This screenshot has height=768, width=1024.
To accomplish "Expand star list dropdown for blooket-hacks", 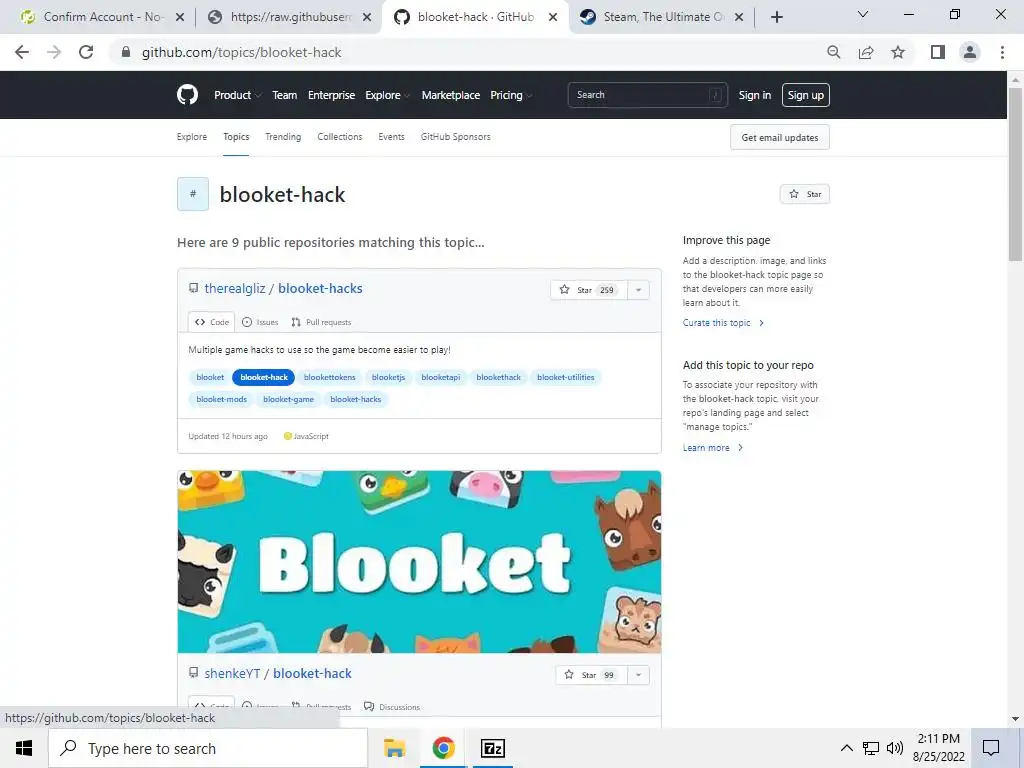I will (638, 290).
